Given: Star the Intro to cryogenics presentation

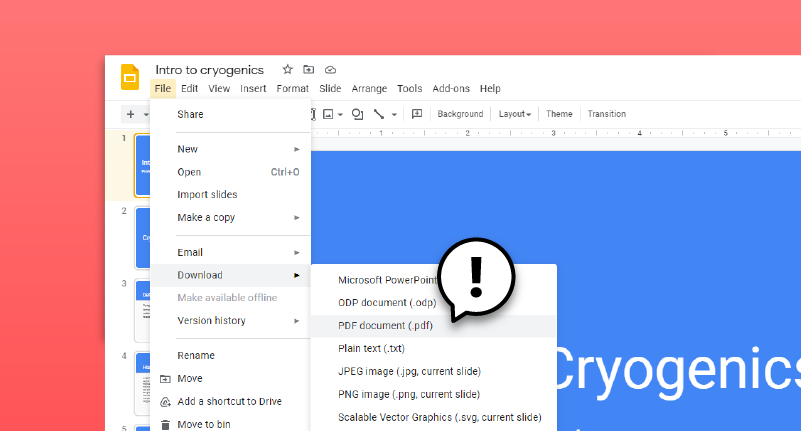Looking at the screenshot, I should tap(287, 70).
